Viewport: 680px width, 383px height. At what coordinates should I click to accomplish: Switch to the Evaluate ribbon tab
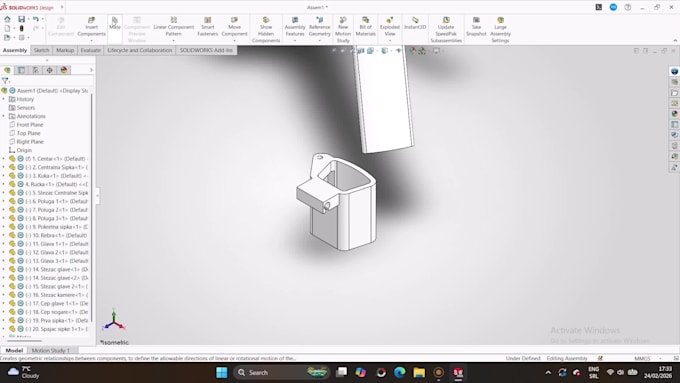tap(90, 50)
